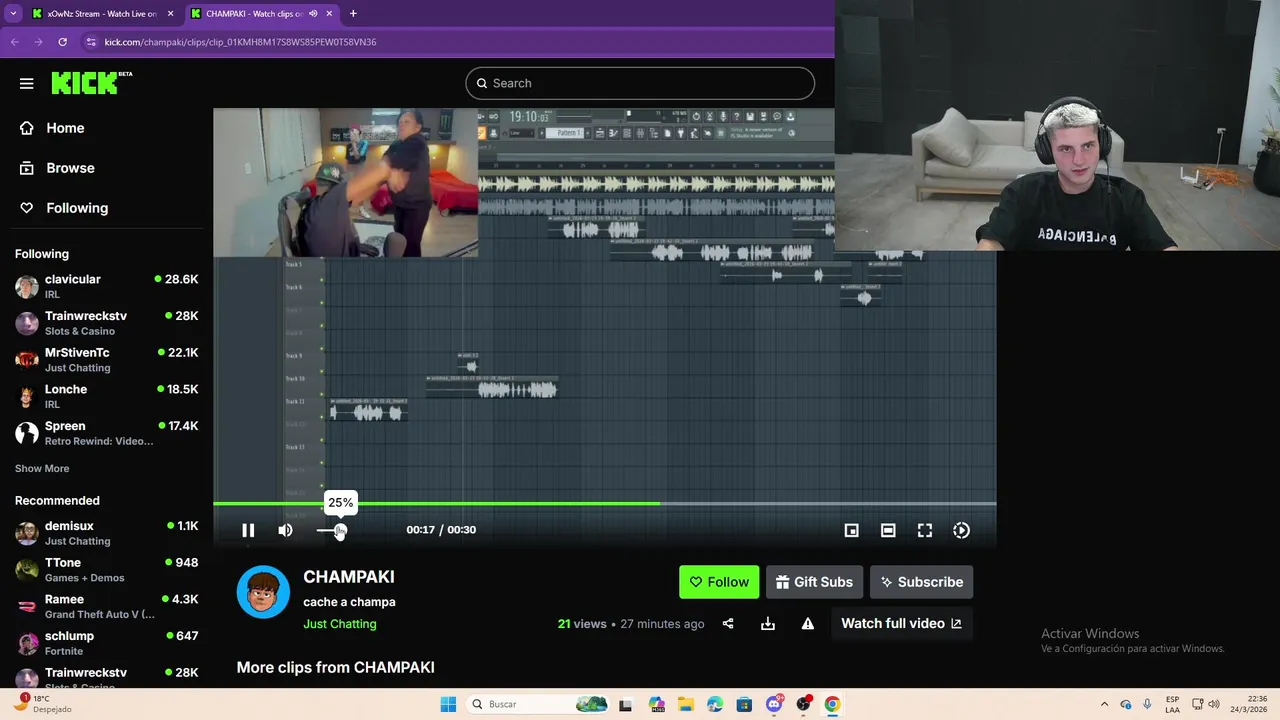Open player settings quality icon
This screenshot has height=720, width=1280.
[961, 530]
